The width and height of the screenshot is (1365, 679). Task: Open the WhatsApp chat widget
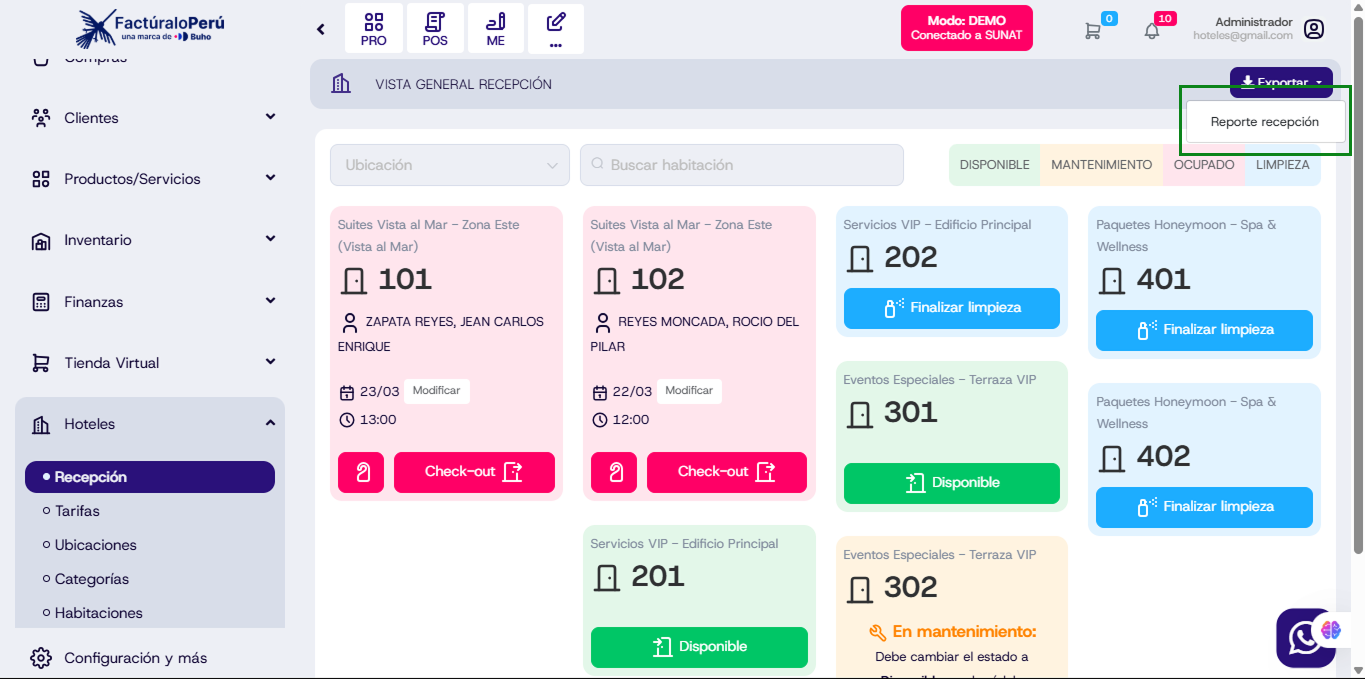1303,637
